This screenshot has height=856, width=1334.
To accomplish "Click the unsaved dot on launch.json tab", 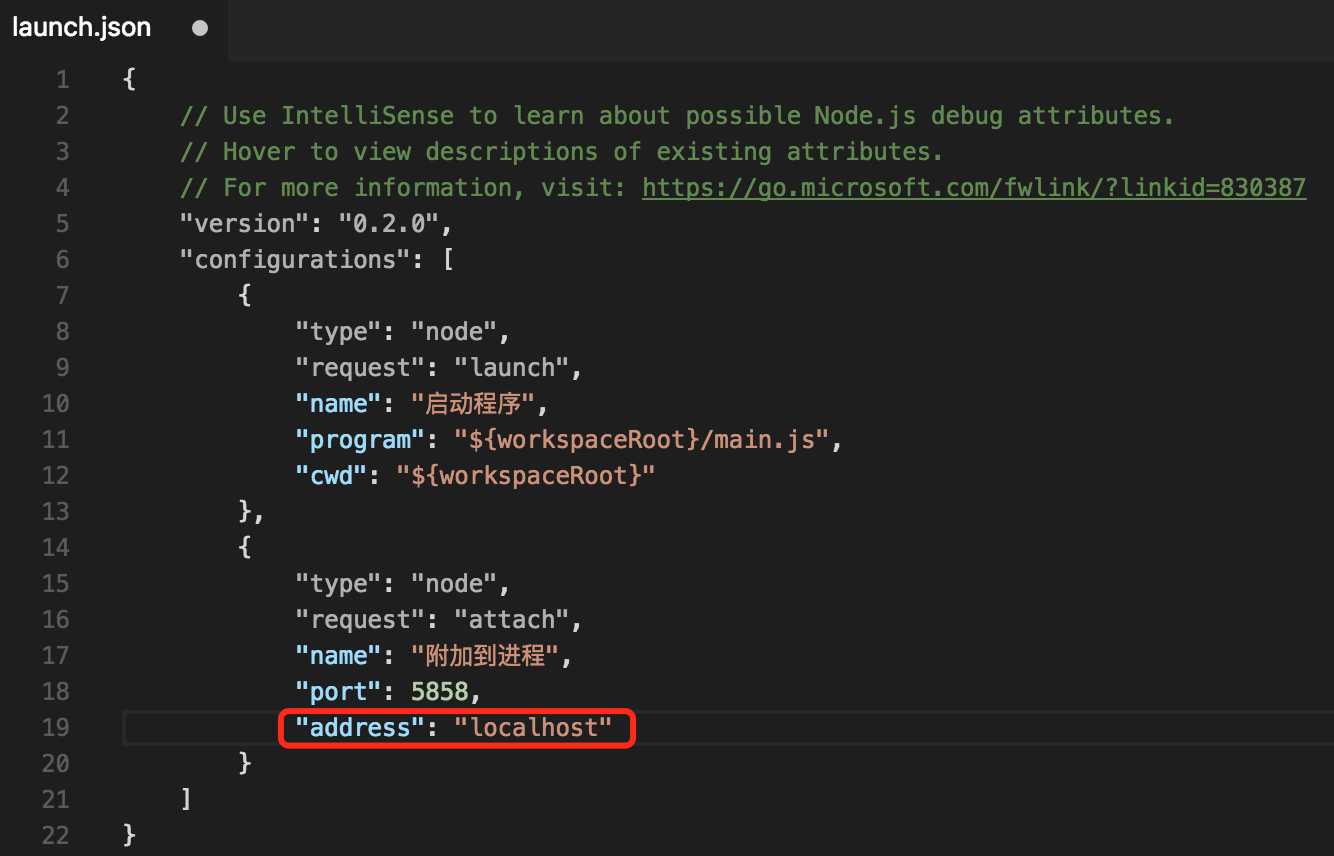I will pyautogui.click(x=199, y=28).
